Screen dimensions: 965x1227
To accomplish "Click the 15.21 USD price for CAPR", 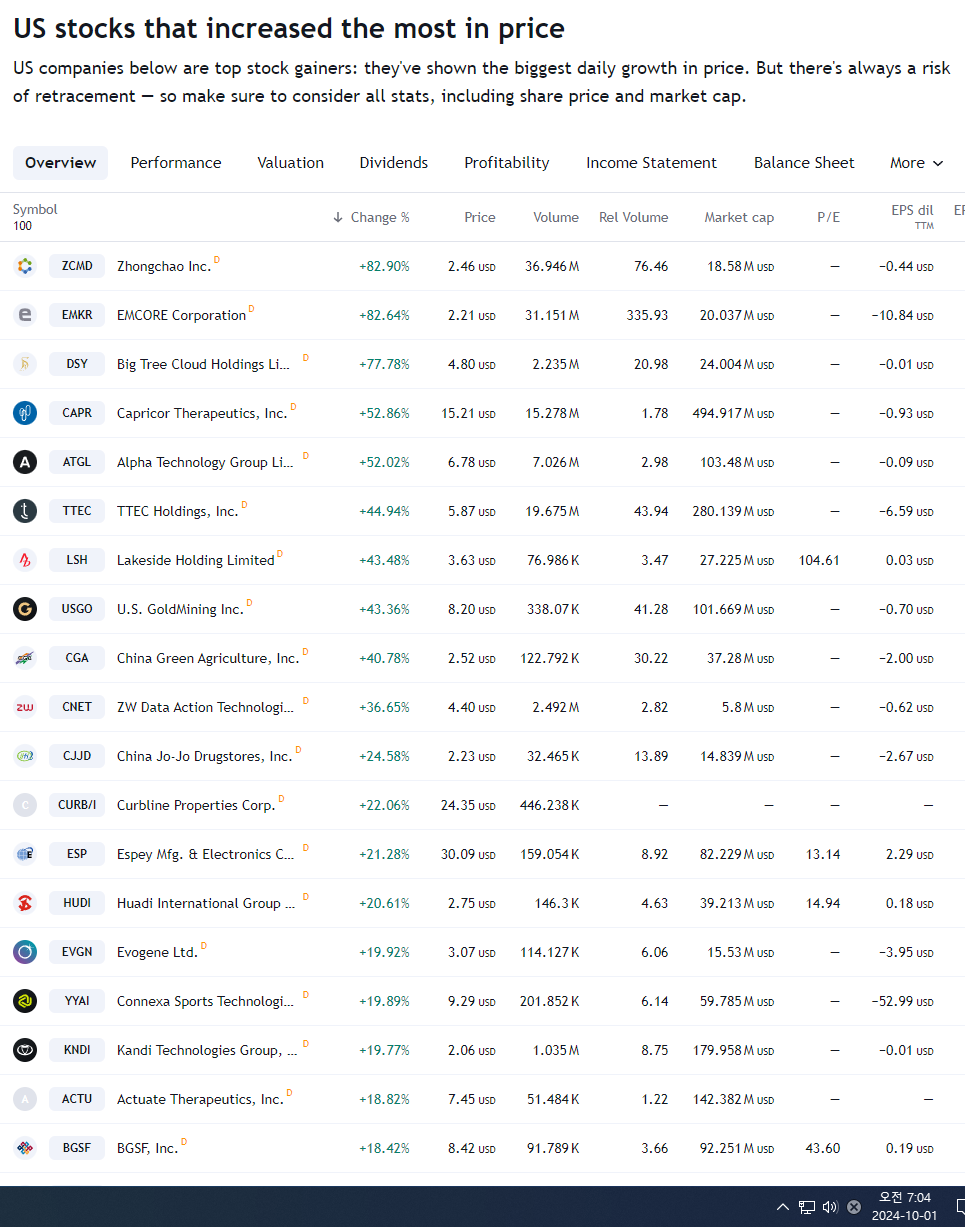I will click(x=468, y=413).
